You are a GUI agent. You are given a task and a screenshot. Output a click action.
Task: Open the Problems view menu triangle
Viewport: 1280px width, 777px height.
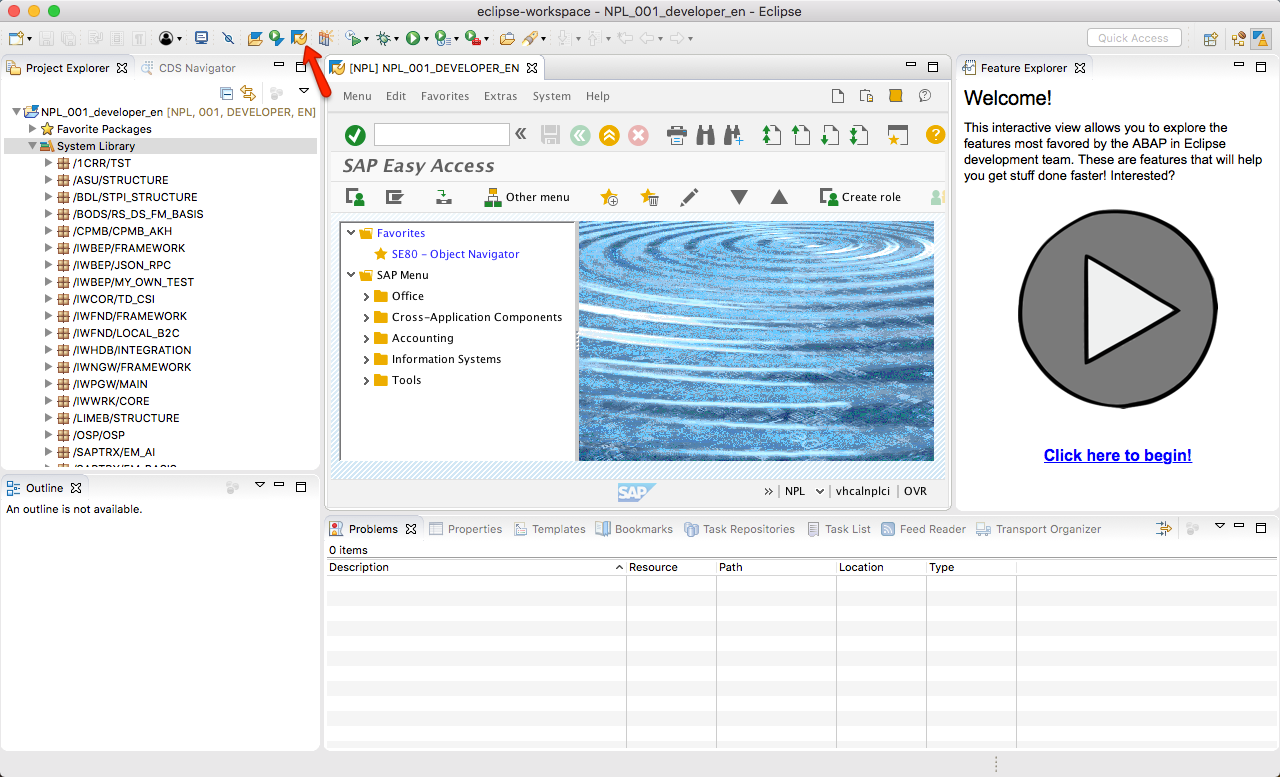point(1219,526)
